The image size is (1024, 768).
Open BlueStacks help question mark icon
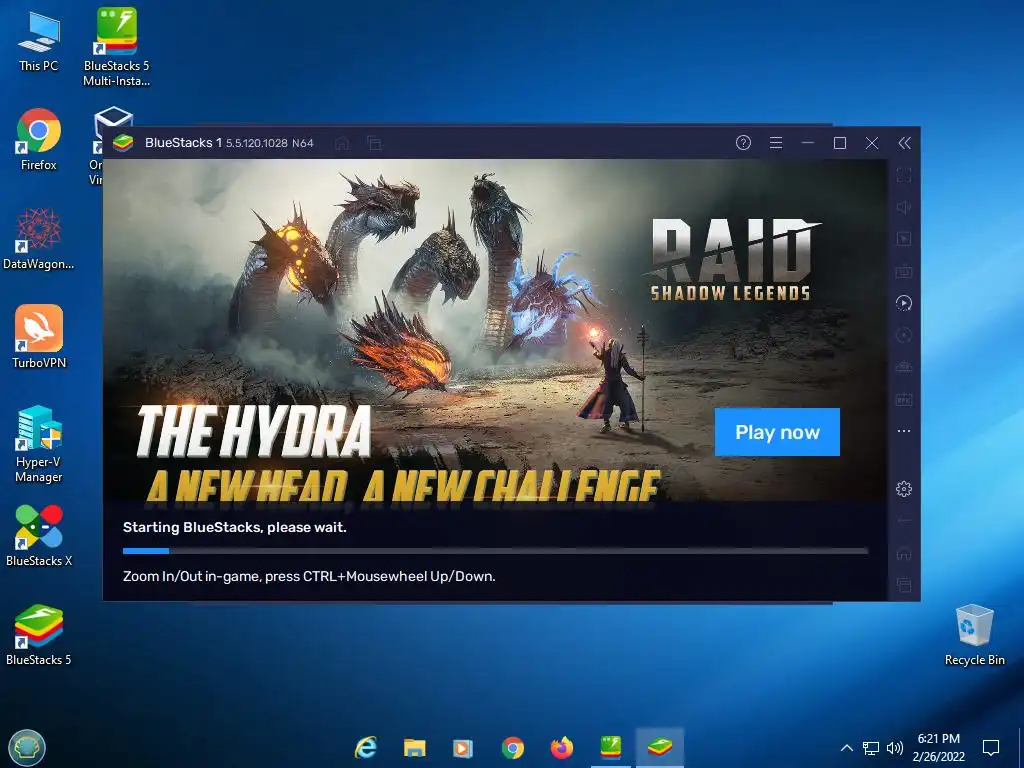[x=743, y=143]
